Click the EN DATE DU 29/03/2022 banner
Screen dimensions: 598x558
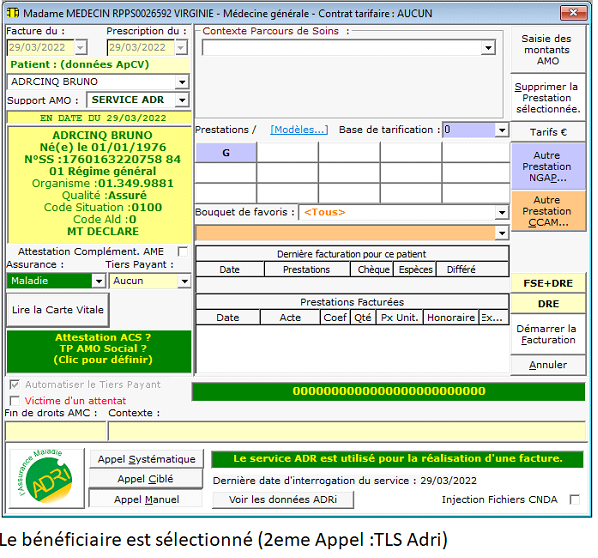point(100,117)
